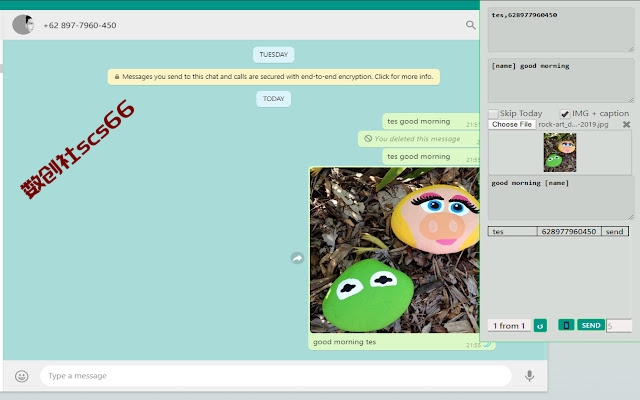Click the green refresh icon in panel
This screenshot has height=400, width=640.
(x=540, y=325)
